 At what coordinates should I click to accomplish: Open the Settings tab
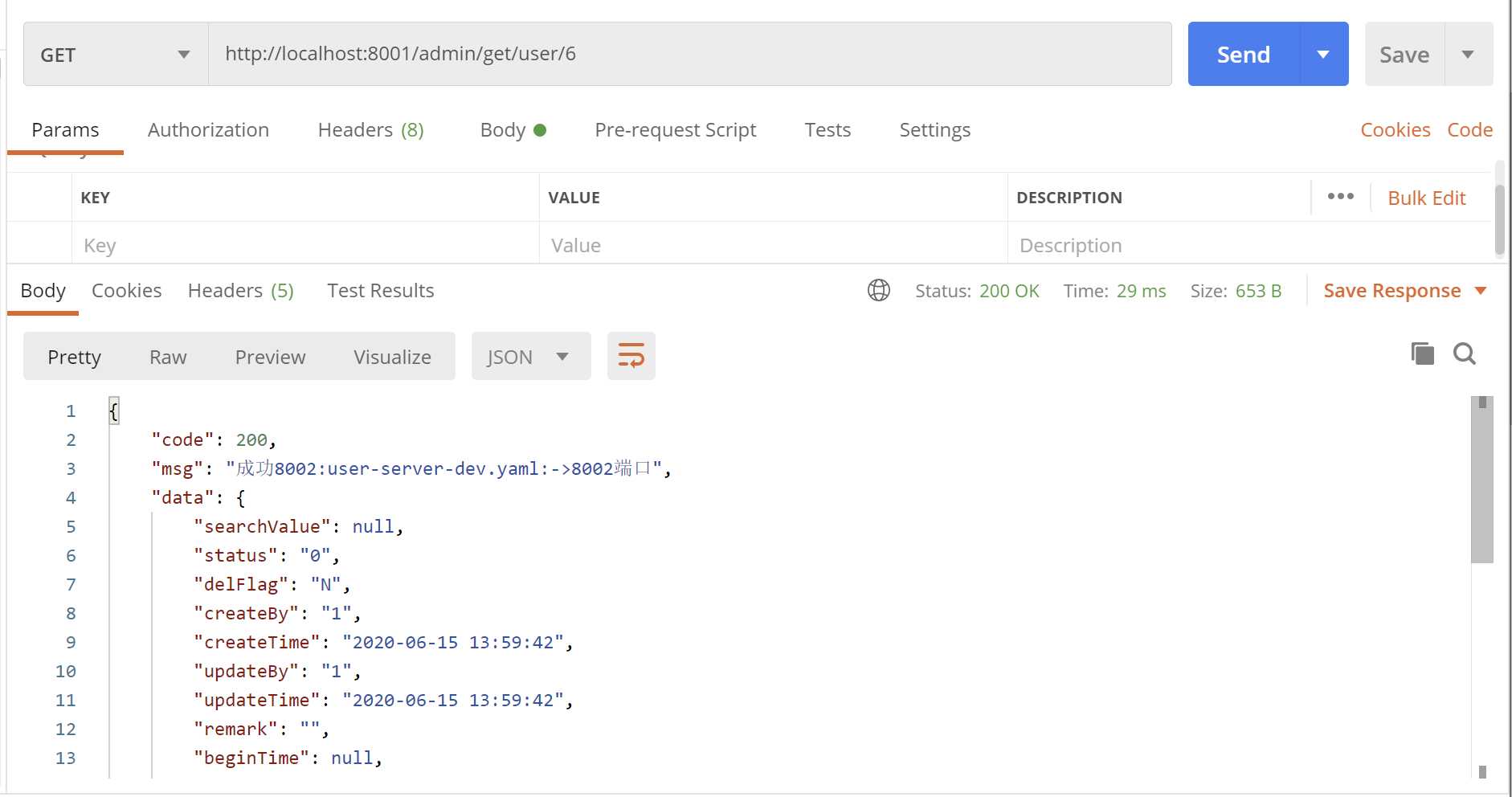point(934,130)
